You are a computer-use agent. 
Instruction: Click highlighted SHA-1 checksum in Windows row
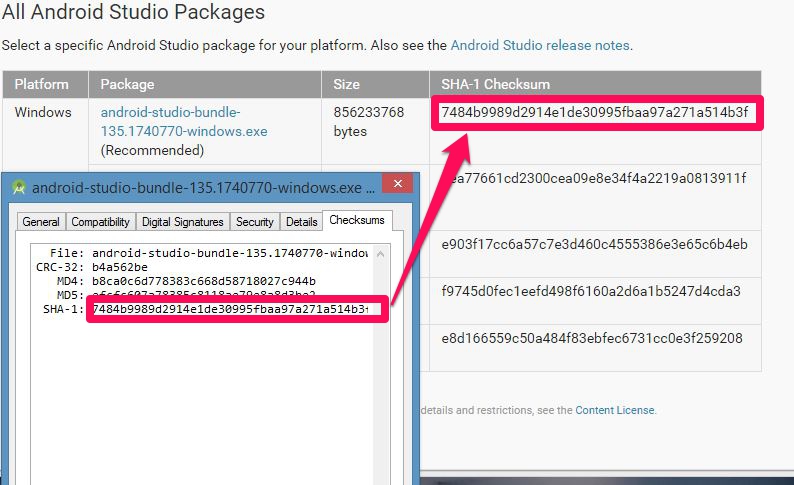pyautogui.click(x=594, y=112)
